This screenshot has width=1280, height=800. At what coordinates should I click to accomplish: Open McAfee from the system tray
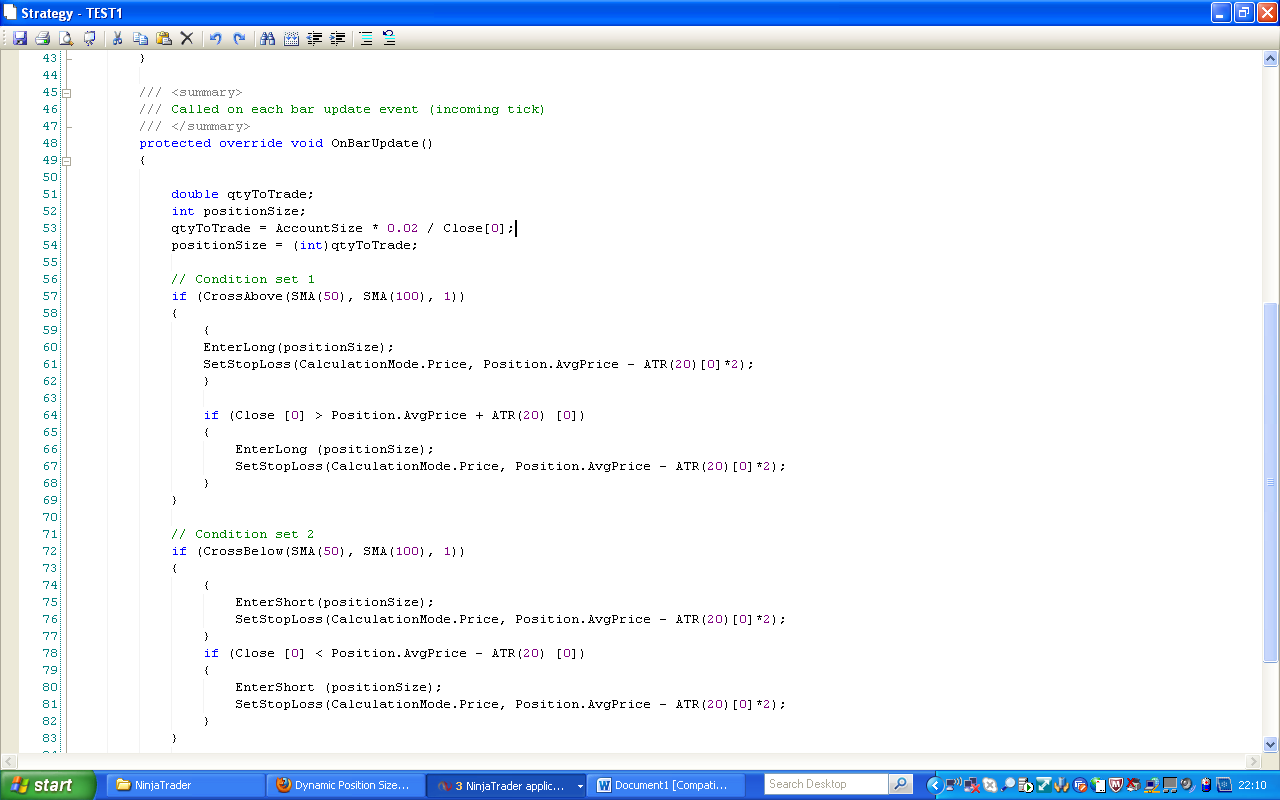click(1115, 785)
